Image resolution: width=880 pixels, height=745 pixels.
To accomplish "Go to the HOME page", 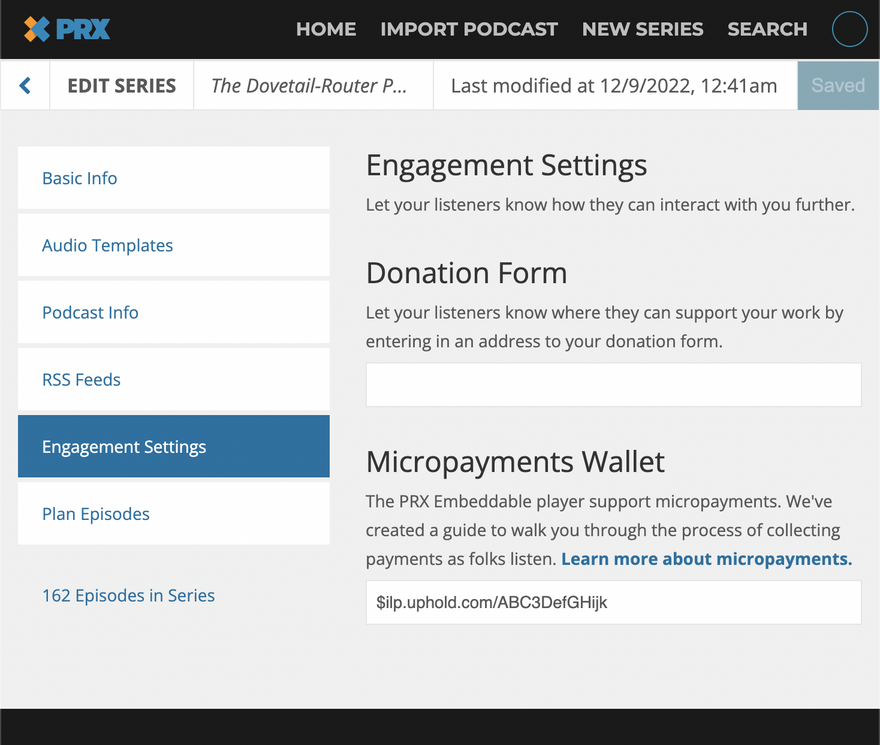I will point(326,29).
